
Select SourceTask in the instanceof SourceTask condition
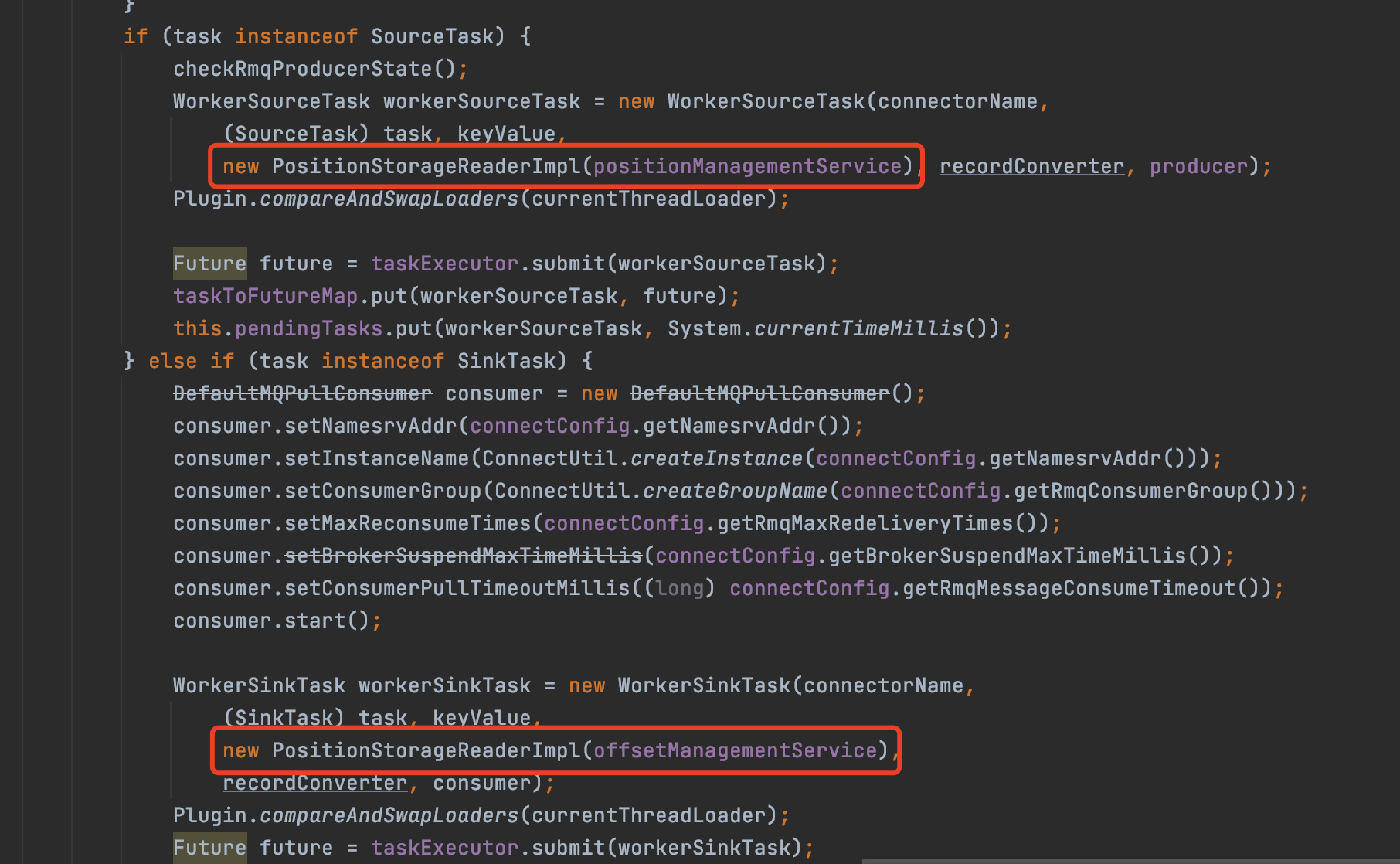pos(433,36)
